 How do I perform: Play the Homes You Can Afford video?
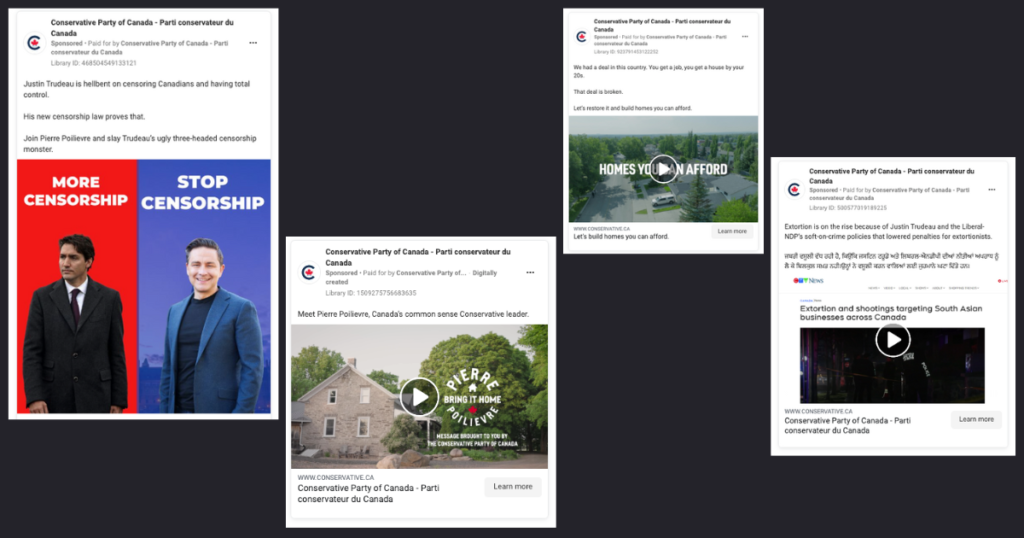(x=663, y=169)
